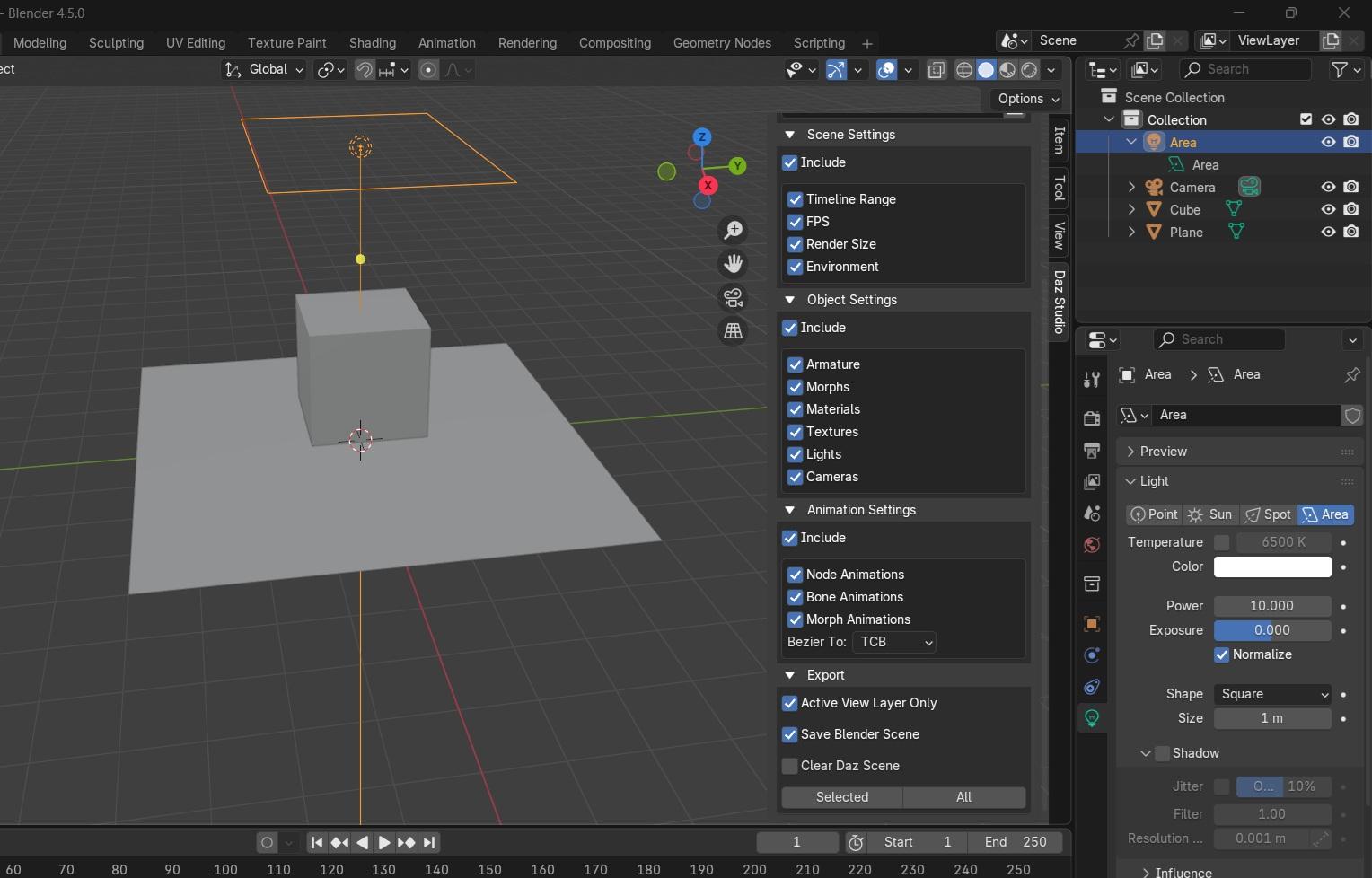Enable the Clear Daz Scene checkbox
The image size is (1372, 878).
tap(790, 766)
